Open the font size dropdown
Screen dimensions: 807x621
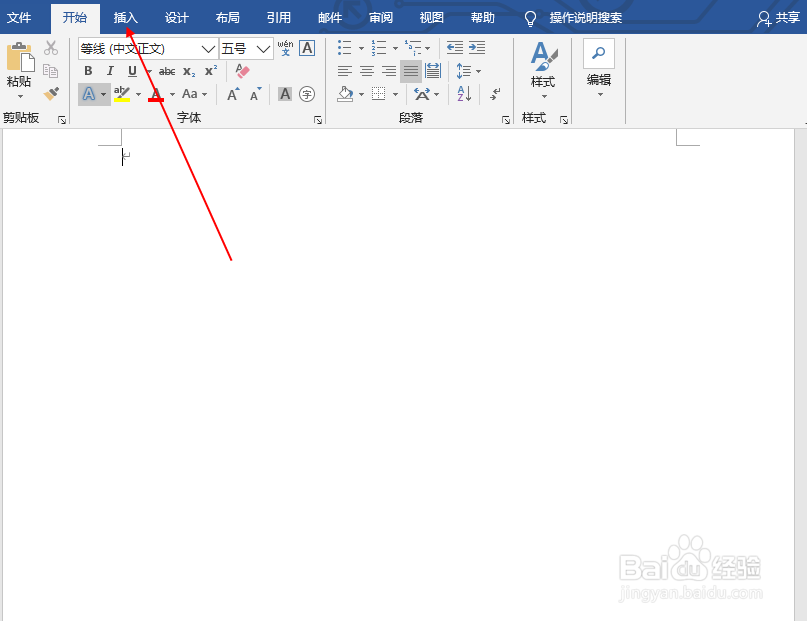click(264, 49)
